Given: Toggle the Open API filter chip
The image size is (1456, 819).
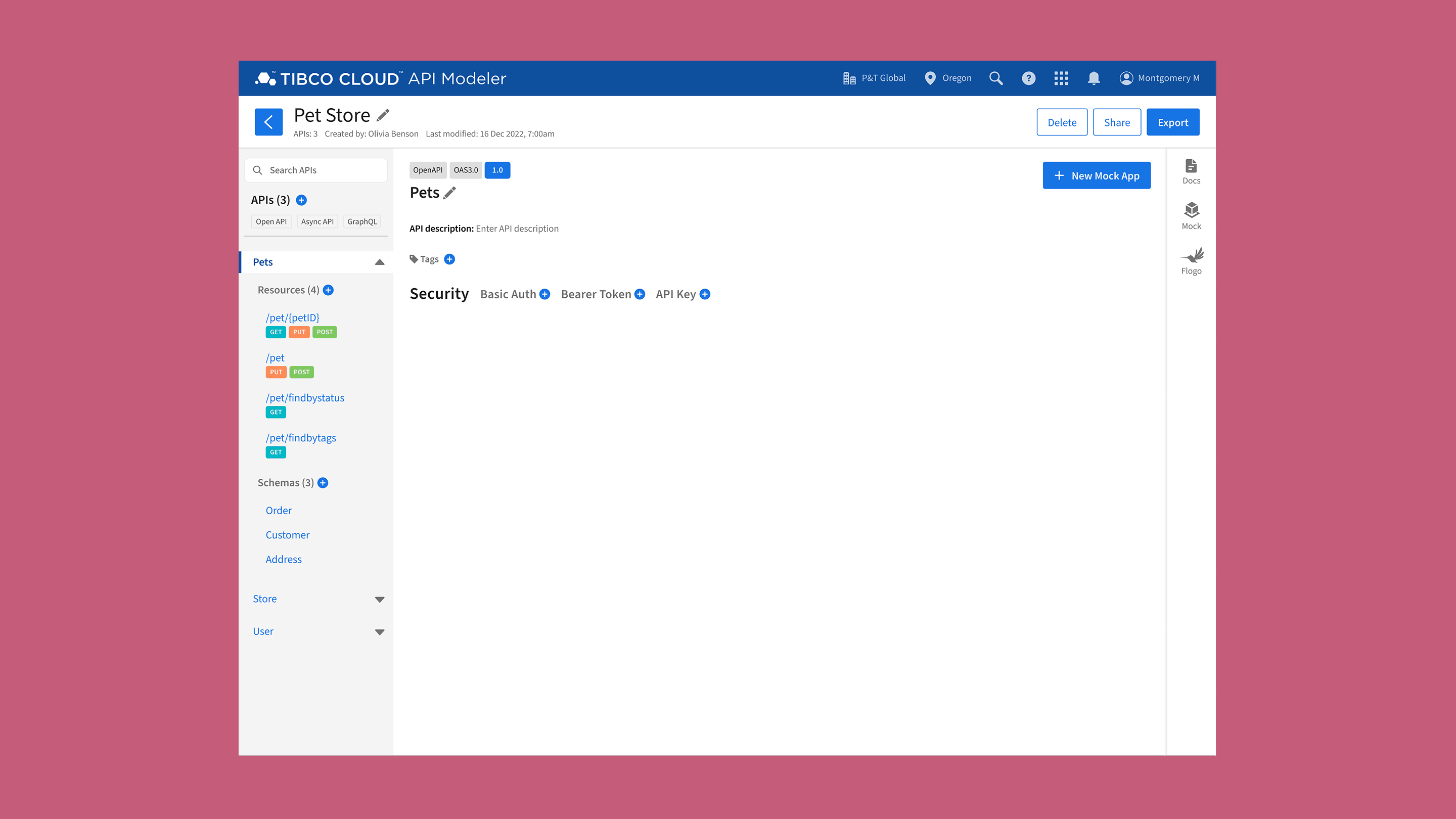Looking at the screenshot, I should click(271, 221).
